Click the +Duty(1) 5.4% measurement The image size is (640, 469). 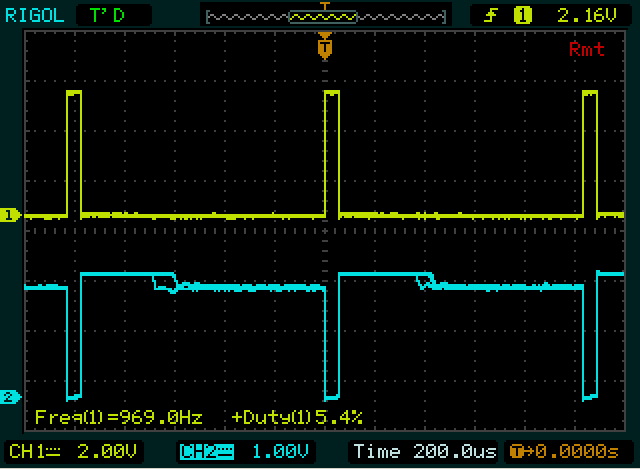tap(297, 417)
